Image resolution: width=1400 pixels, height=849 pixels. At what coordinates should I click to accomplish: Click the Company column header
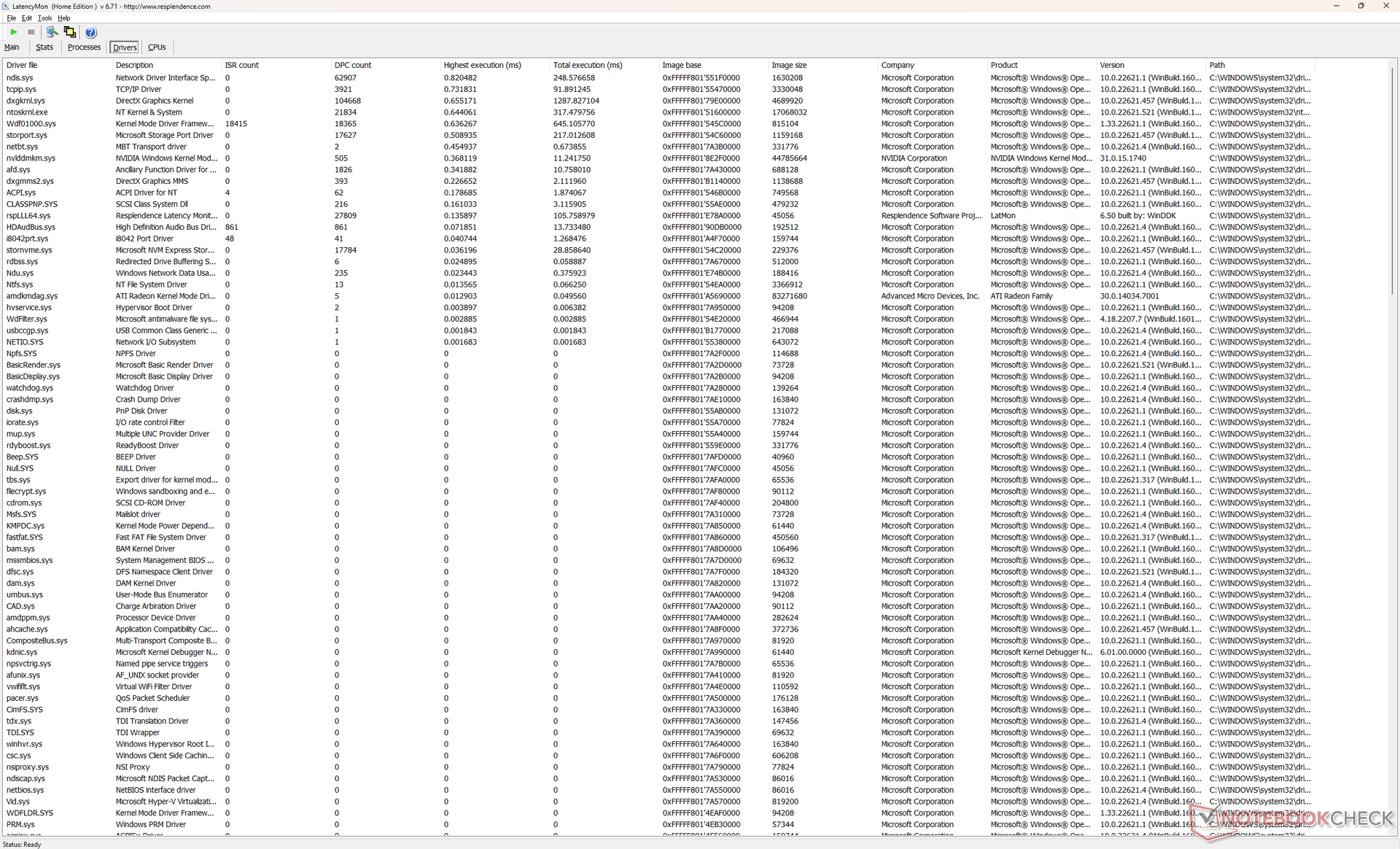897,65
